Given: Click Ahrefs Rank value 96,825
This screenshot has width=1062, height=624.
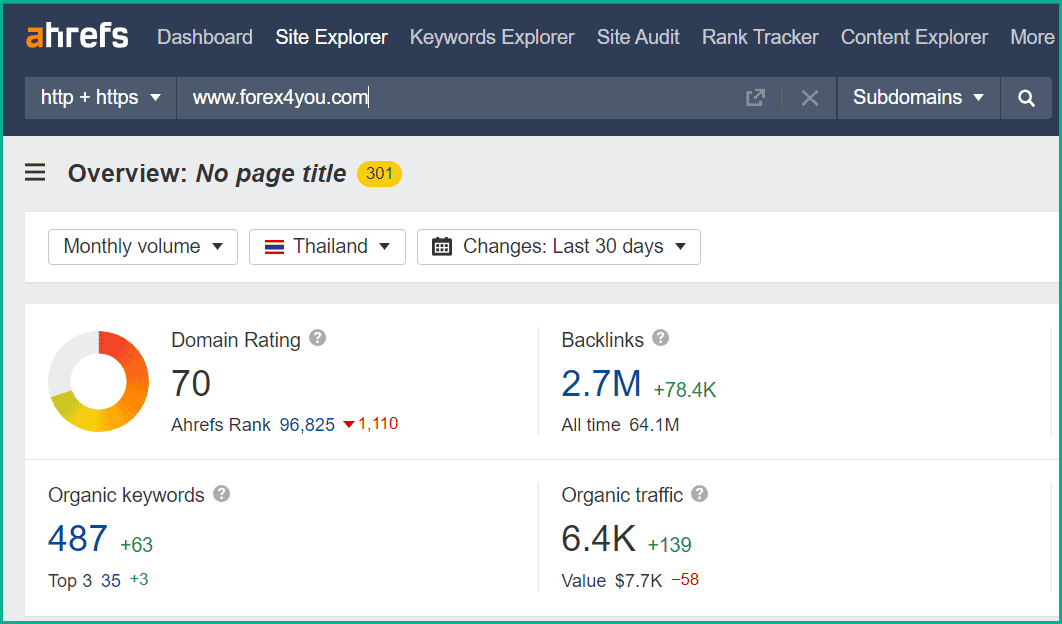Looking at the screenshot, I should [307, 425].
